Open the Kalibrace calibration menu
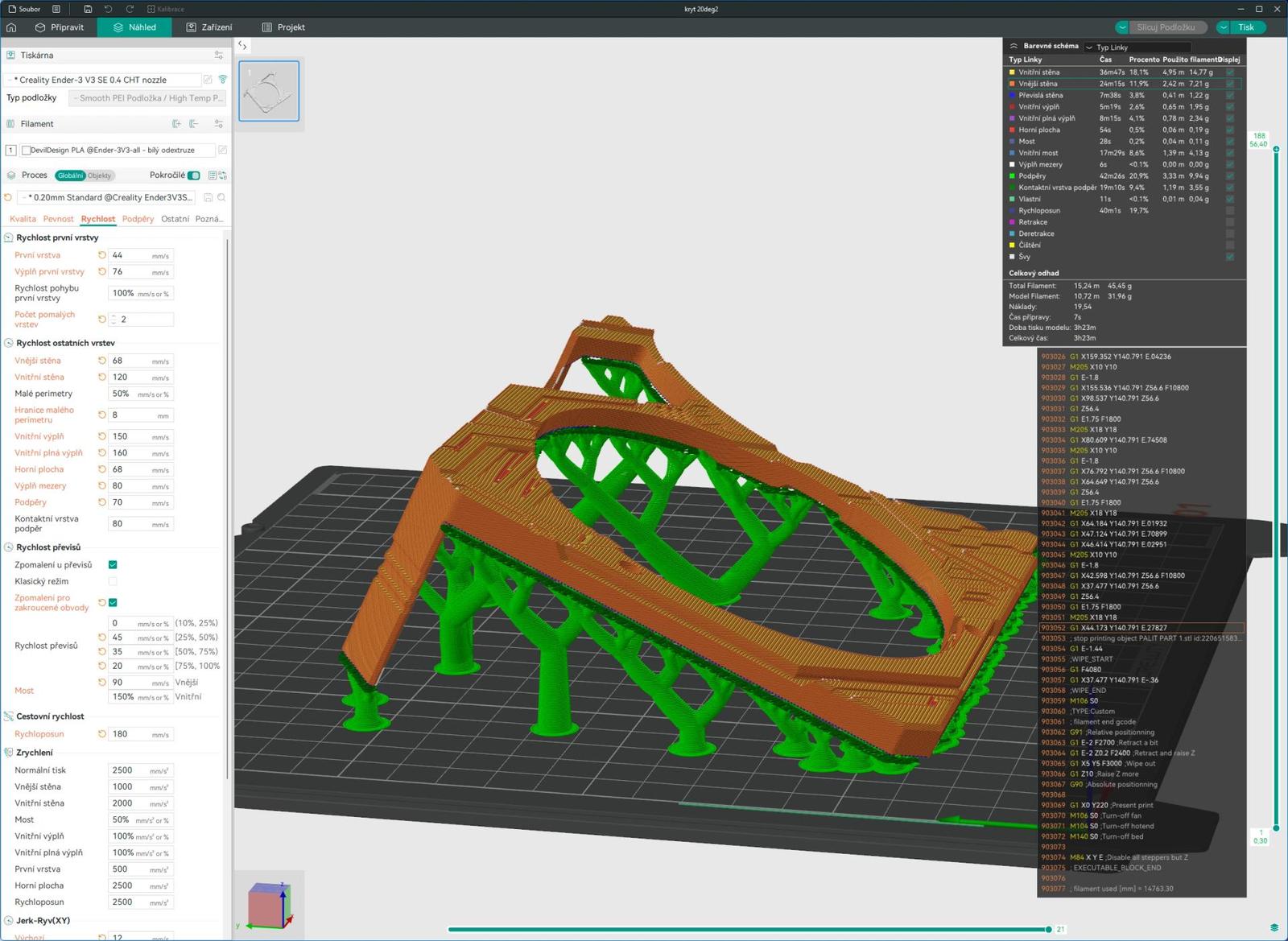The height and width of the screenshot is (941, 1288). tap(166, 9)
